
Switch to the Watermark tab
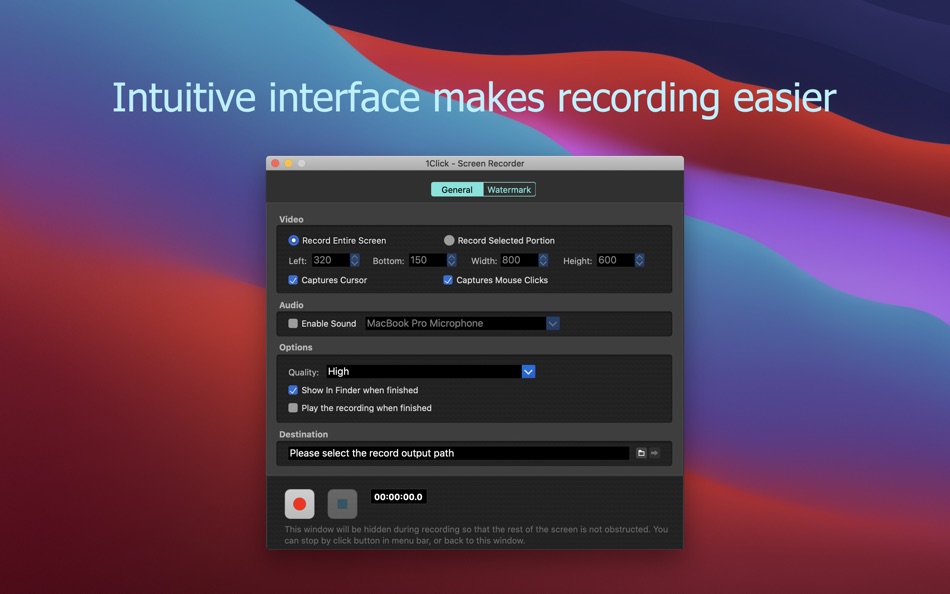509,189
